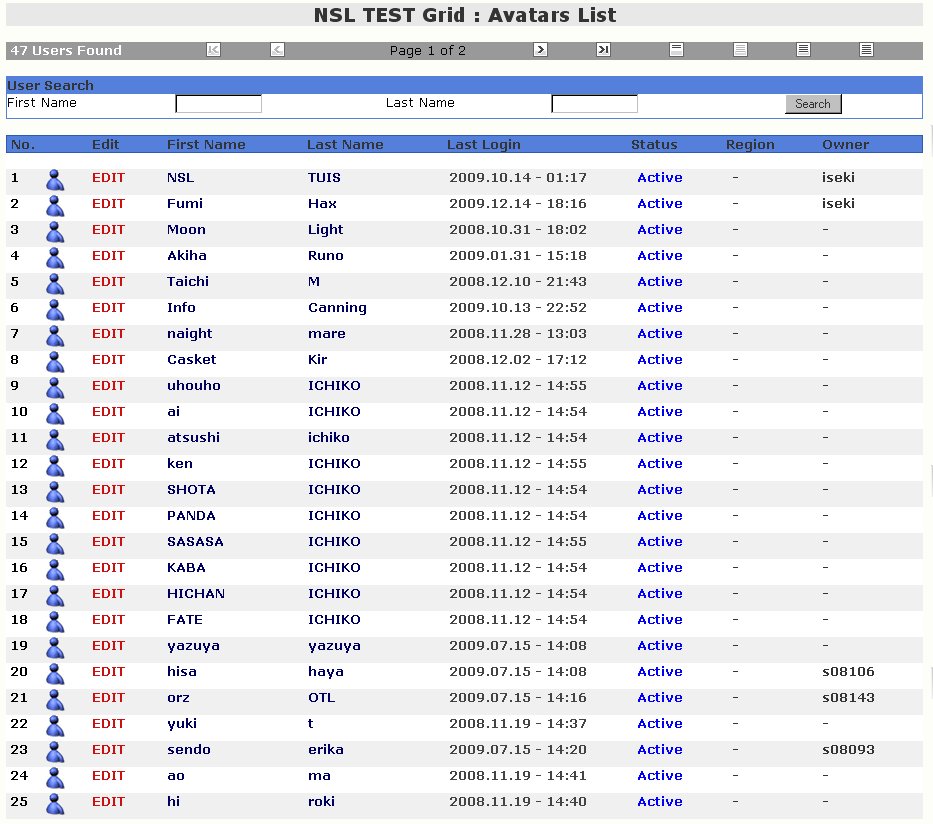
Task: Open EDIT for Info Canning
Action: pyautogui.click(x=108, y=308)
